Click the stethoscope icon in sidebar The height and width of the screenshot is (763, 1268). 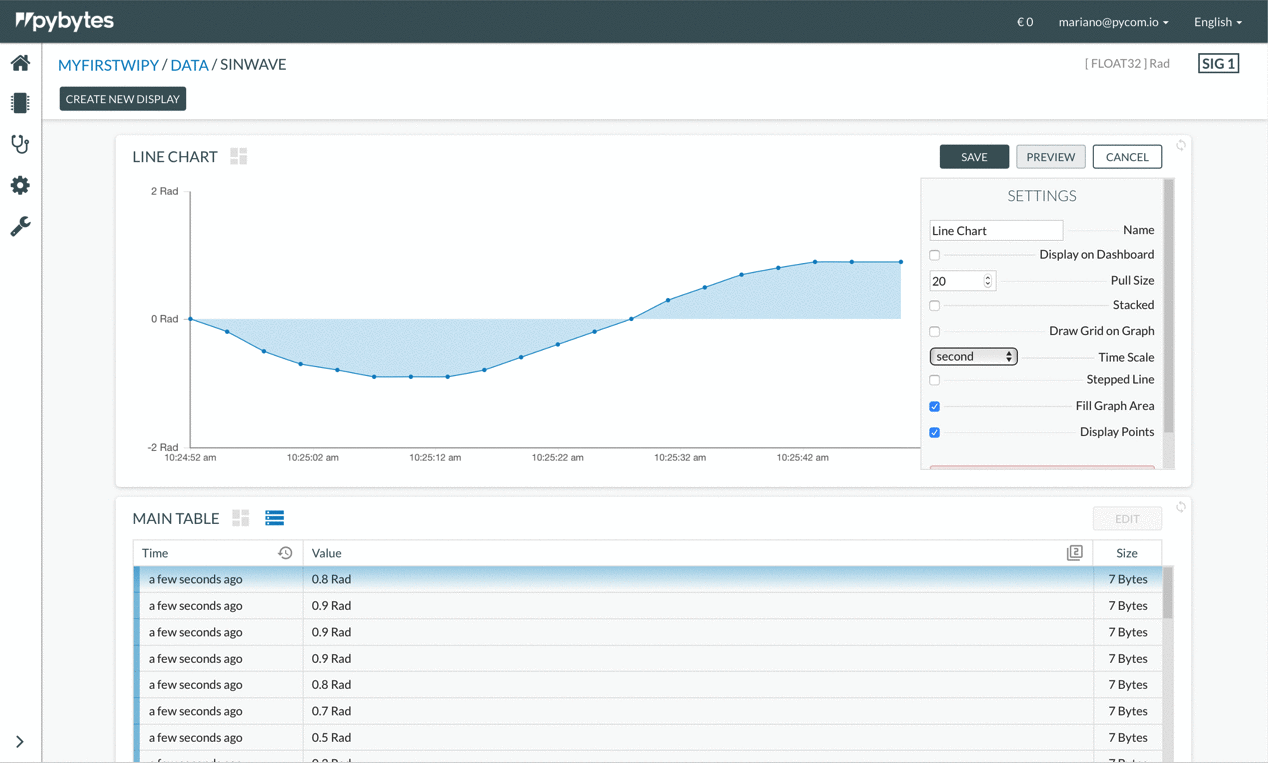pyautogui.click(x=20, y=144)
